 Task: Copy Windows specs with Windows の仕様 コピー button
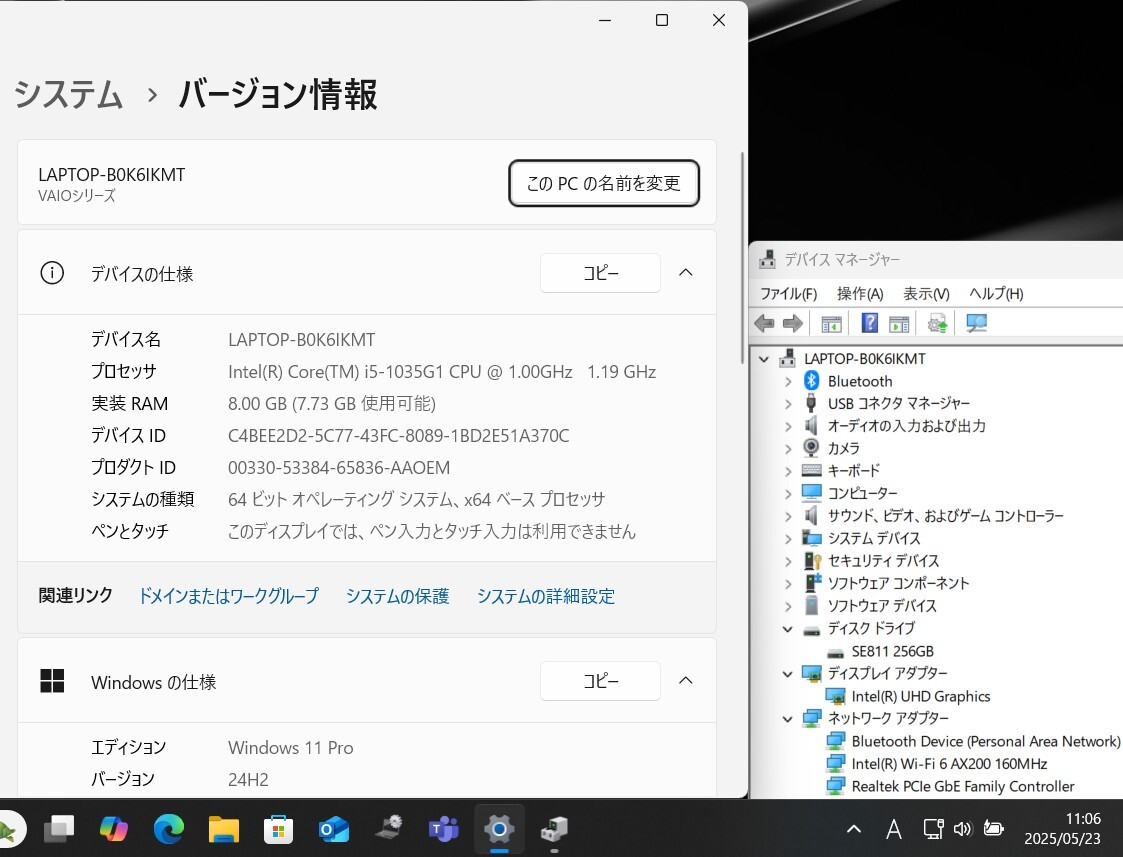[600, 681]
